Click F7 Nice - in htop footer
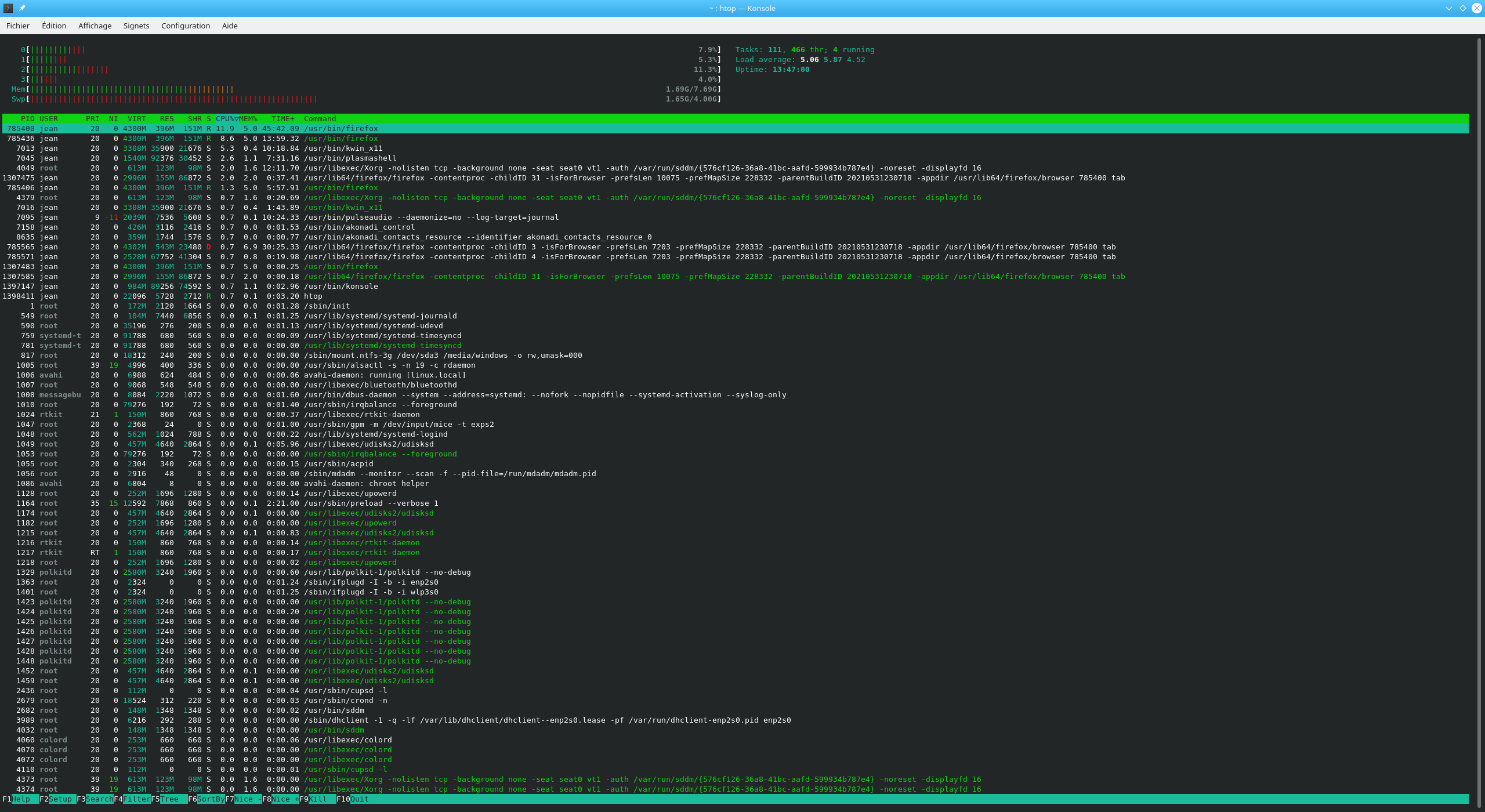 (x=244, y=799)
